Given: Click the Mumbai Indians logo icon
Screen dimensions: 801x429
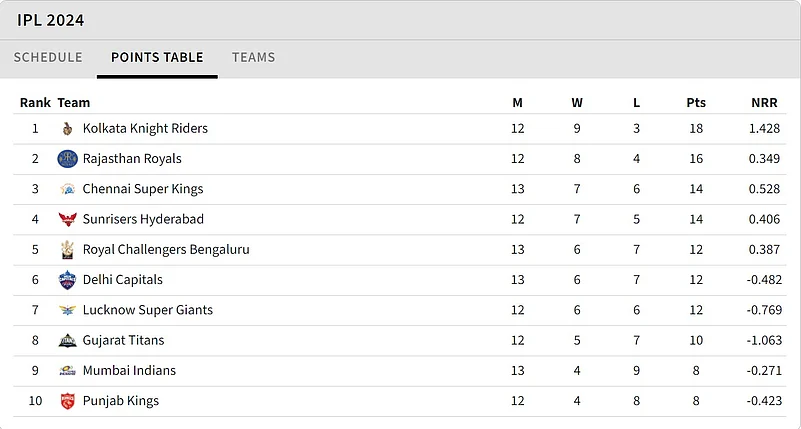Looking at the screenshot, I should (x=67, y=371).
